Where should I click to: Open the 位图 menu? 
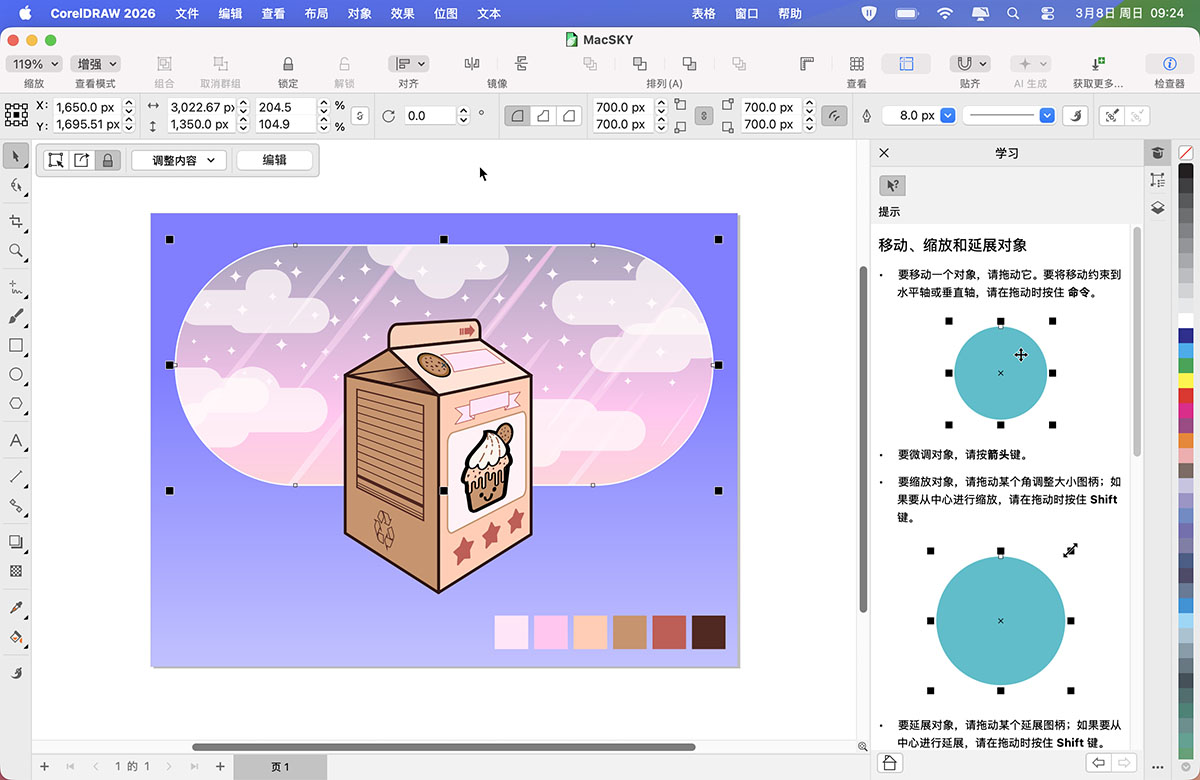click(x=446, y=13)
